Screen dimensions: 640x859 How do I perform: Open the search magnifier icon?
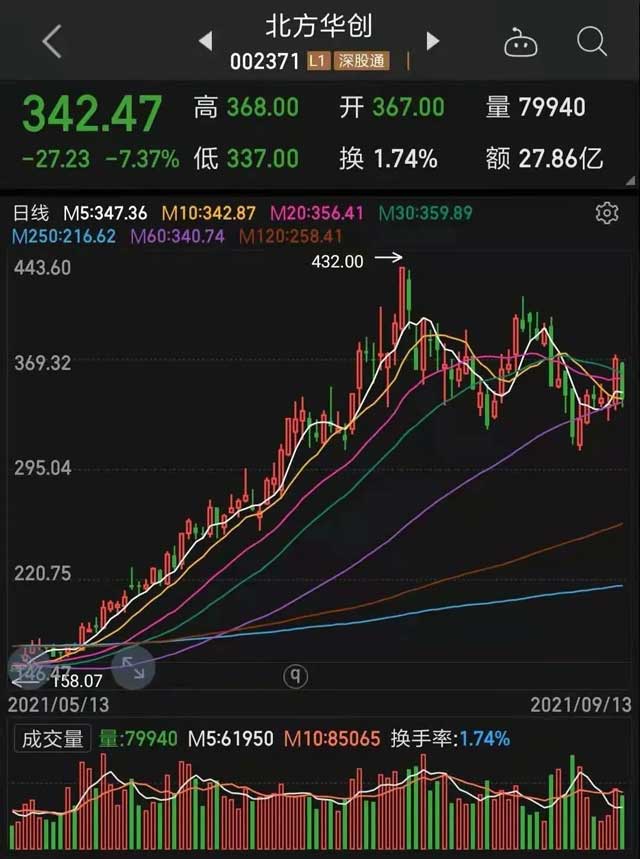(592, 42)
